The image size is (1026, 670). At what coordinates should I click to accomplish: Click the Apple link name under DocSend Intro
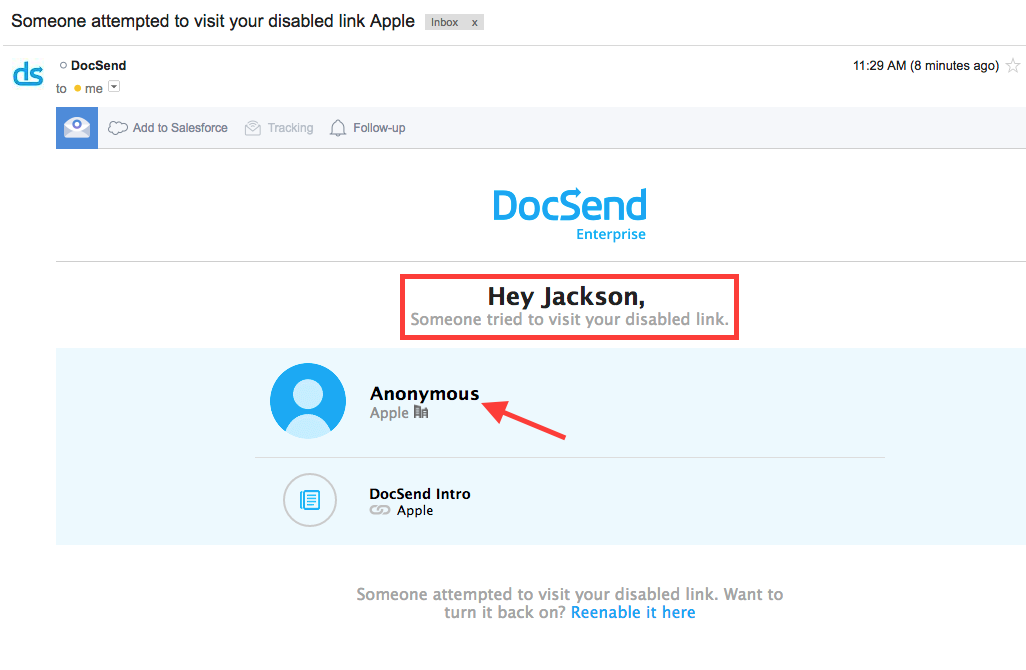click(x=415, y=510)
